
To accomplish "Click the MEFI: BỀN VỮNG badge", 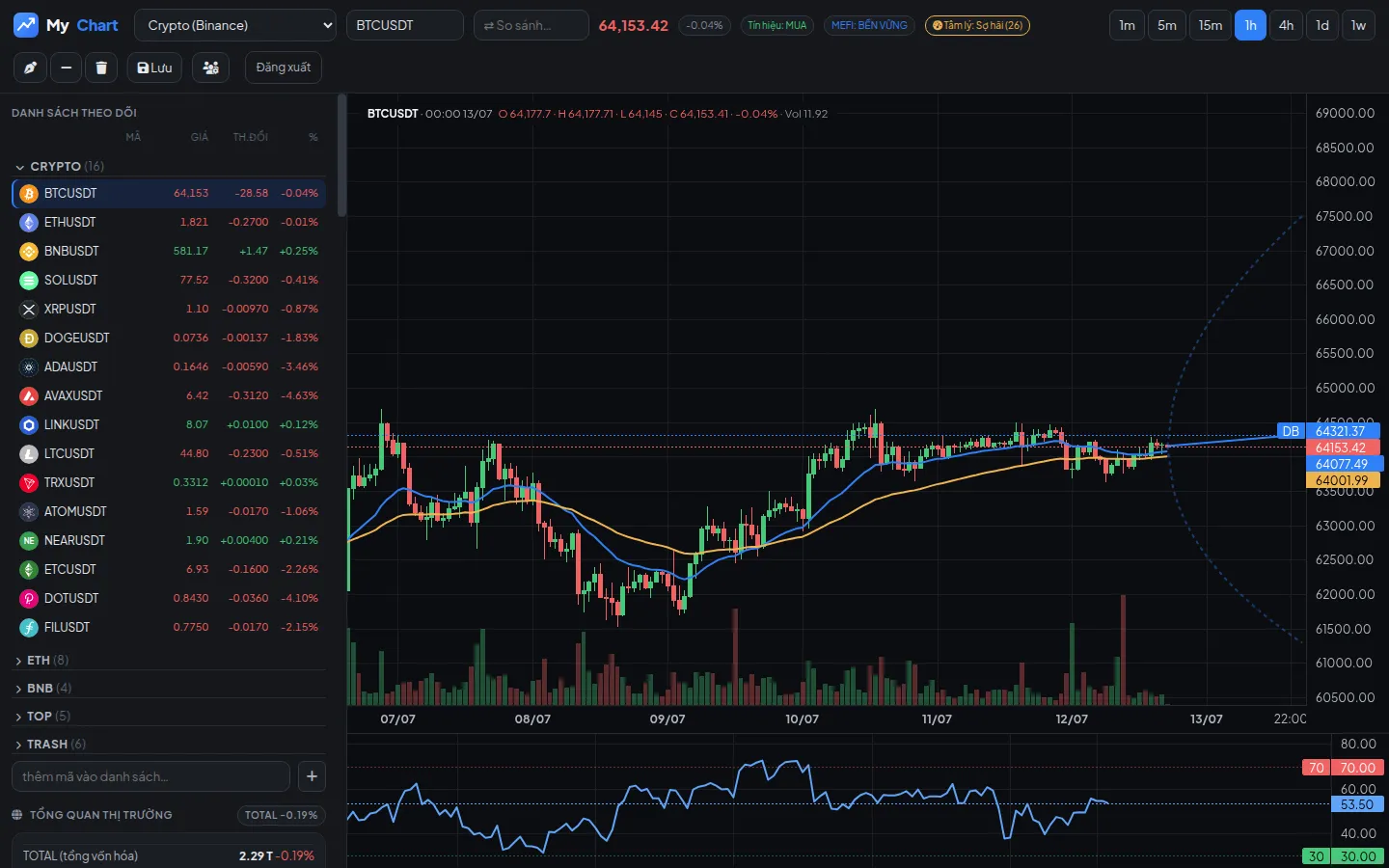I will [x=869, y=25].
